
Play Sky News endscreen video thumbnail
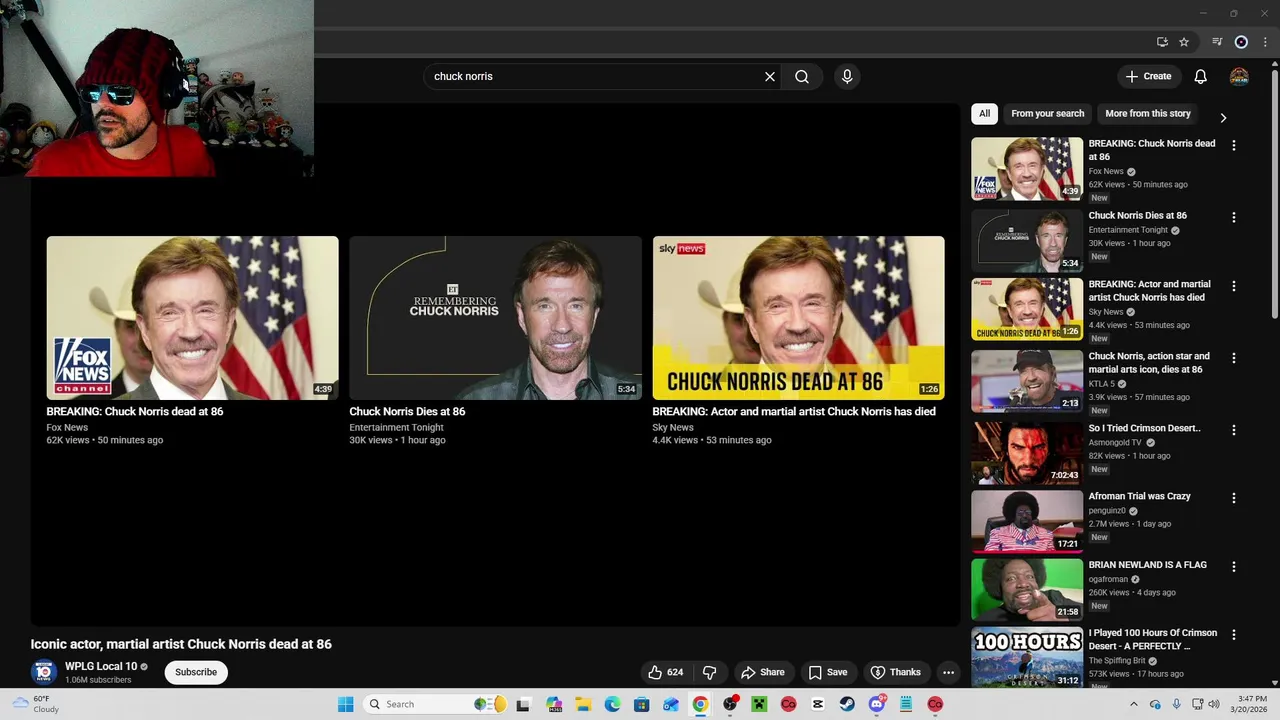coord(798,318)
